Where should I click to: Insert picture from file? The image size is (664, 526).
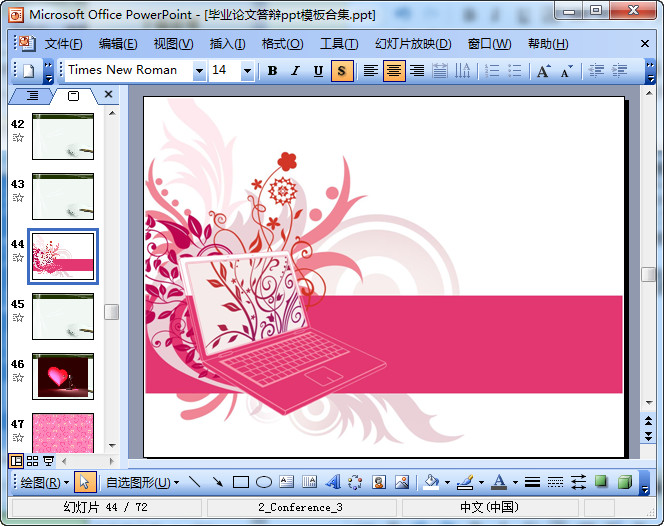[x=401, y=482]
